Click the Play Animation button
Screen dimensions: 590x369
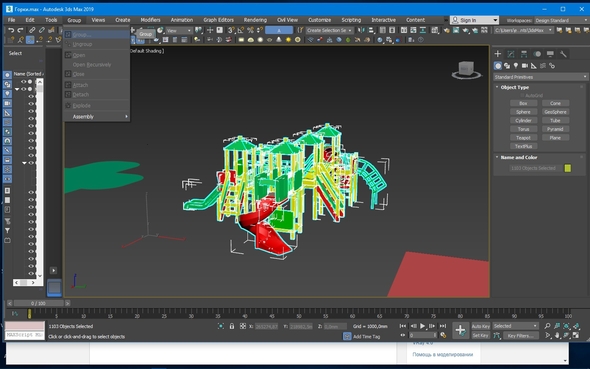point(422,326)
